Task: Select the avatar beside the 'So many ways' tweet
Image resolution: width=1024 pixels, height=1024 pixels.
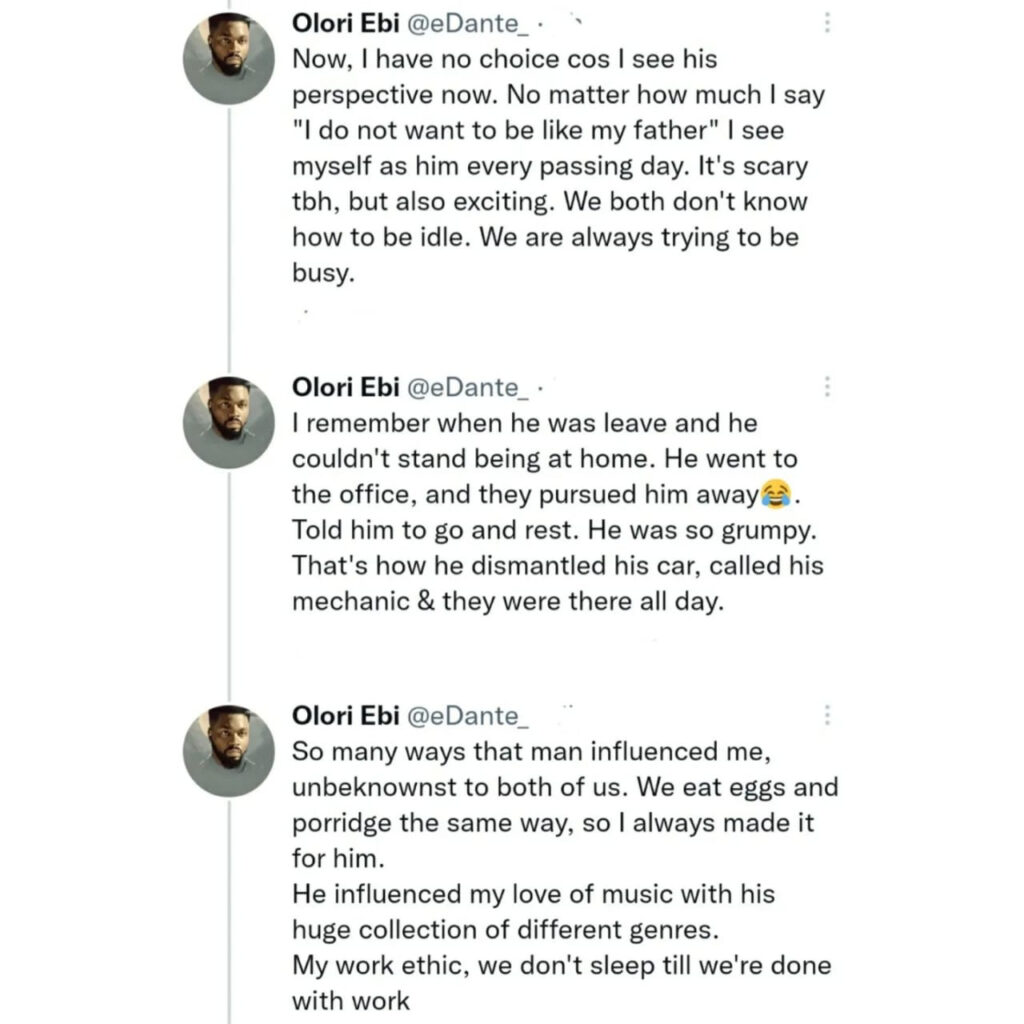Action: tap(229, 751)
